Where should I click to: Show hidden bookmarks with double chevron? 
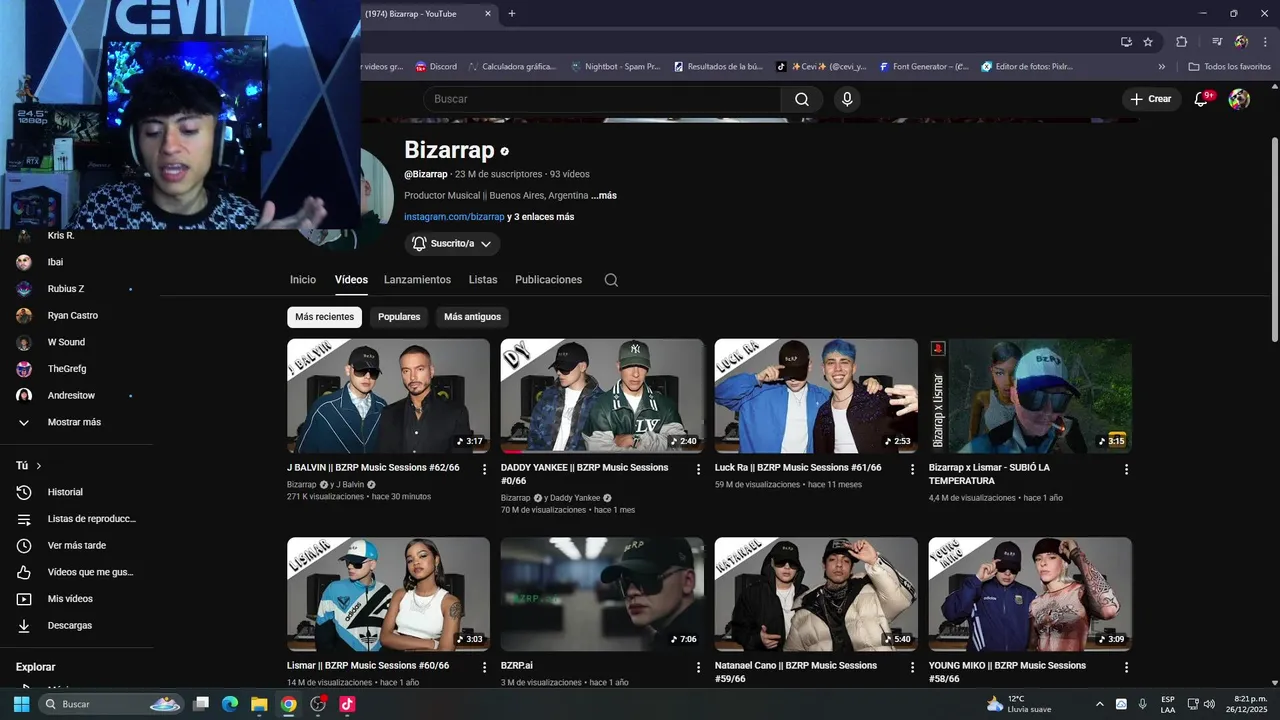point(1162,67)
